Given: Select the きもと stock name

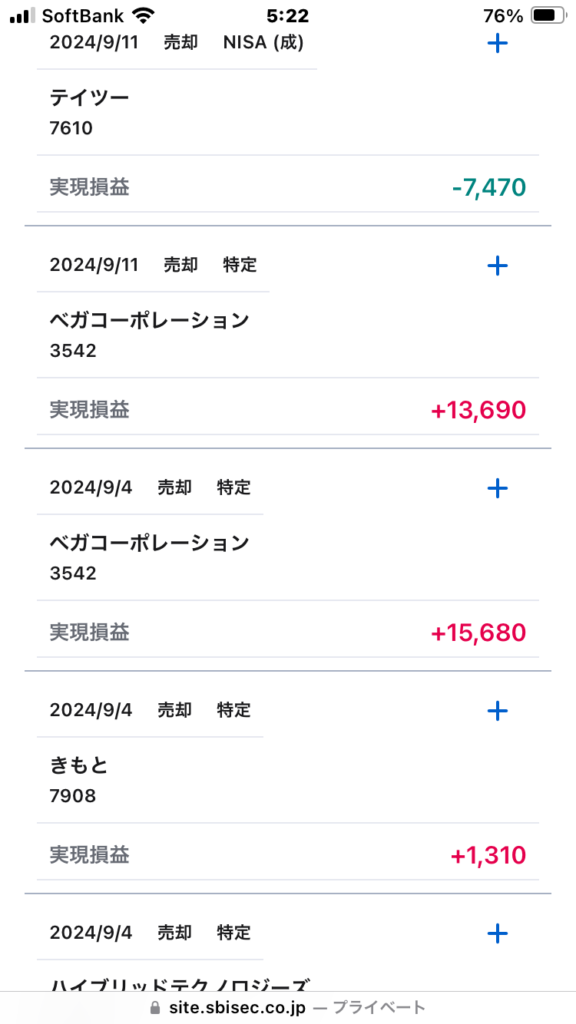Looking at the screenshot, I should (x=79, y=765).
